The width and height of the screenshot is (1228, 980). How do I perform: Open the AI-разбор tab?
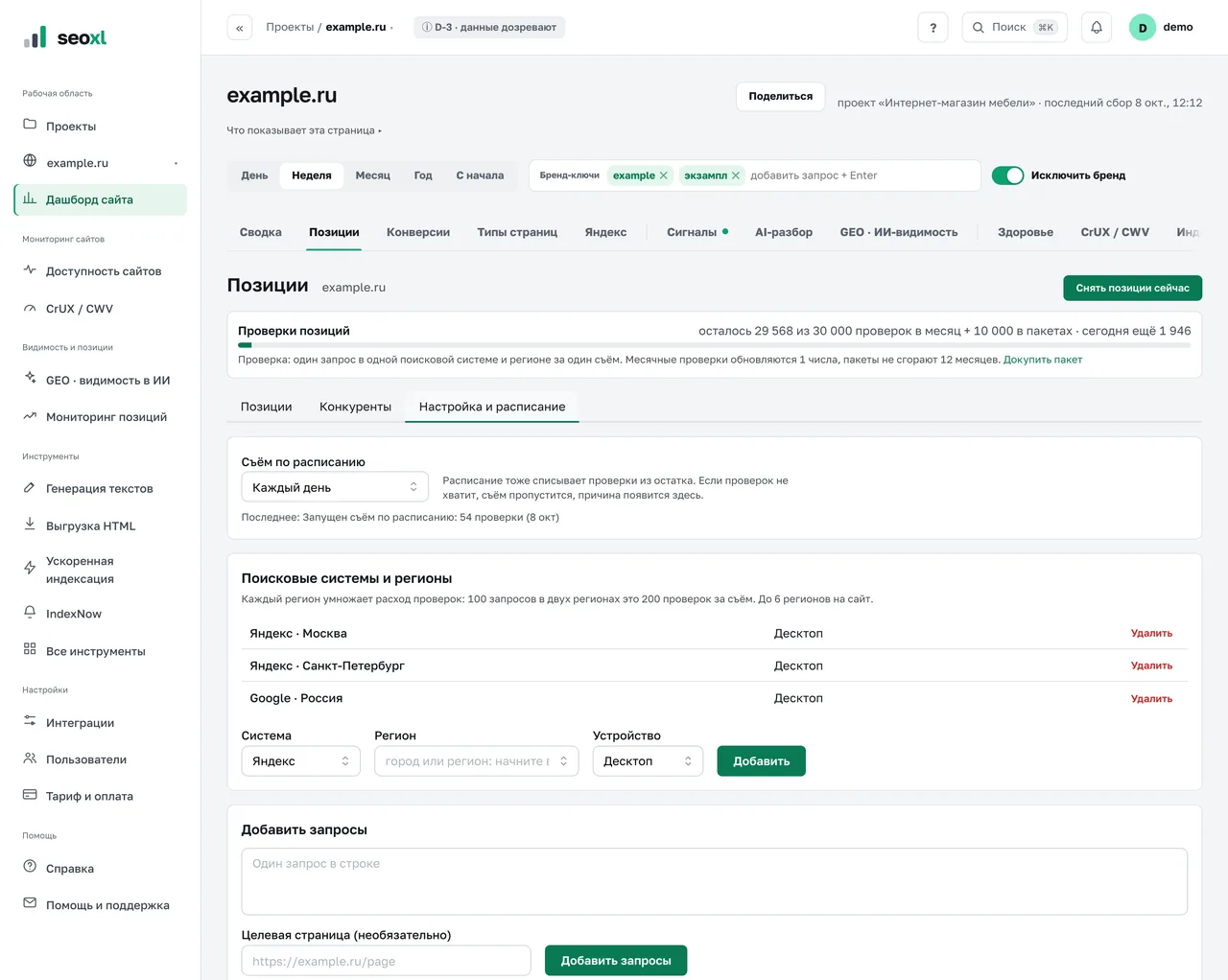(784, 232)
